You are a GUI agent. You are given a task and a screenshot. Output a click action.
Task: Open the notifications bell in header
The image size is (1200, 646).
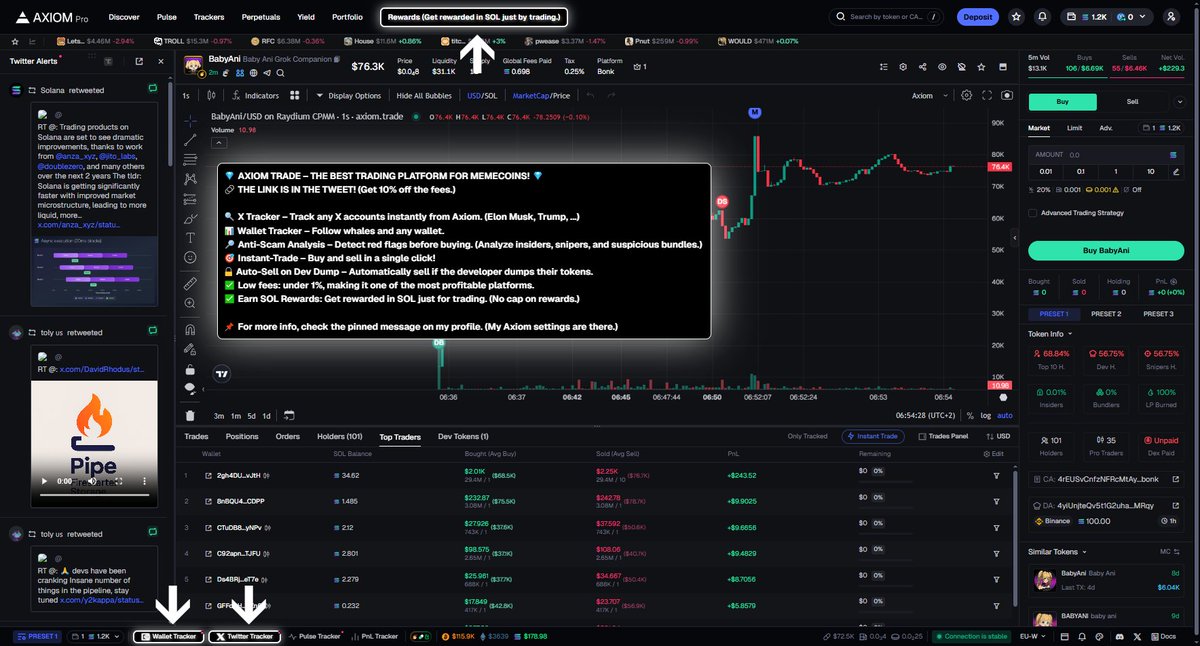(x=1043, y=17)
